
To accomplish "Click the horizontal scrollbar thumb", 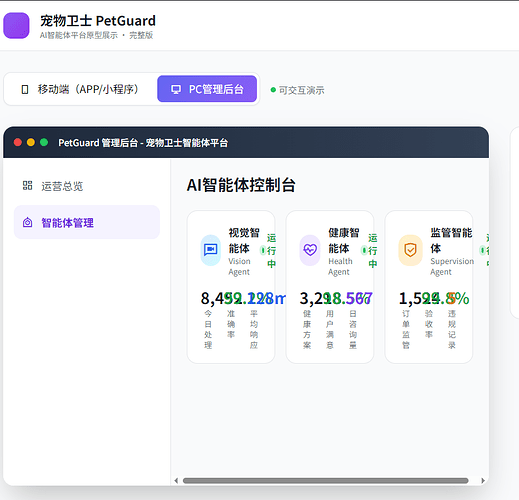I will click(325, 480).
